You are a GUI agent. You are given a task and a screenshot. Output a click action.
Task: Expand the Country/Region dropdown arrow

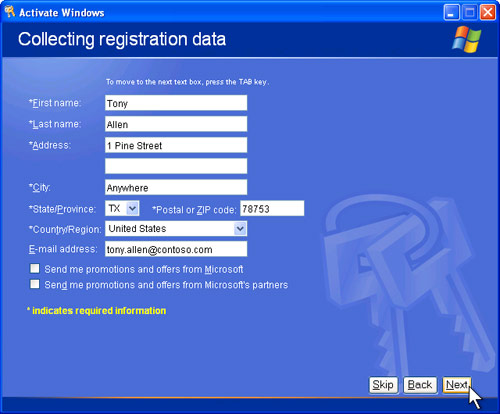pos(240,229)
